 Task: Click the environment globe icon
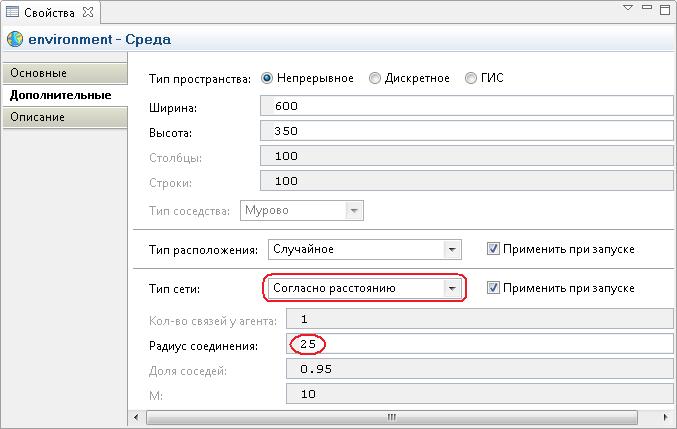point(15,39)
